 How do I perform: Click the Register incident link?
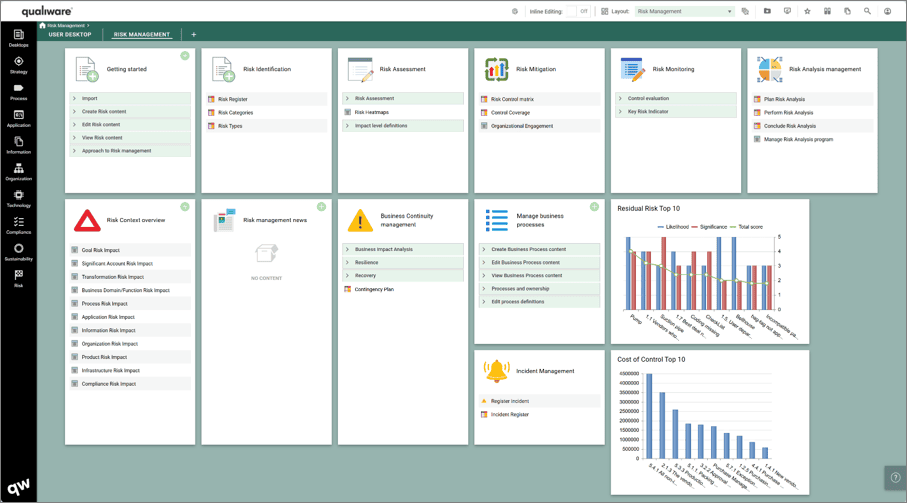510,401
